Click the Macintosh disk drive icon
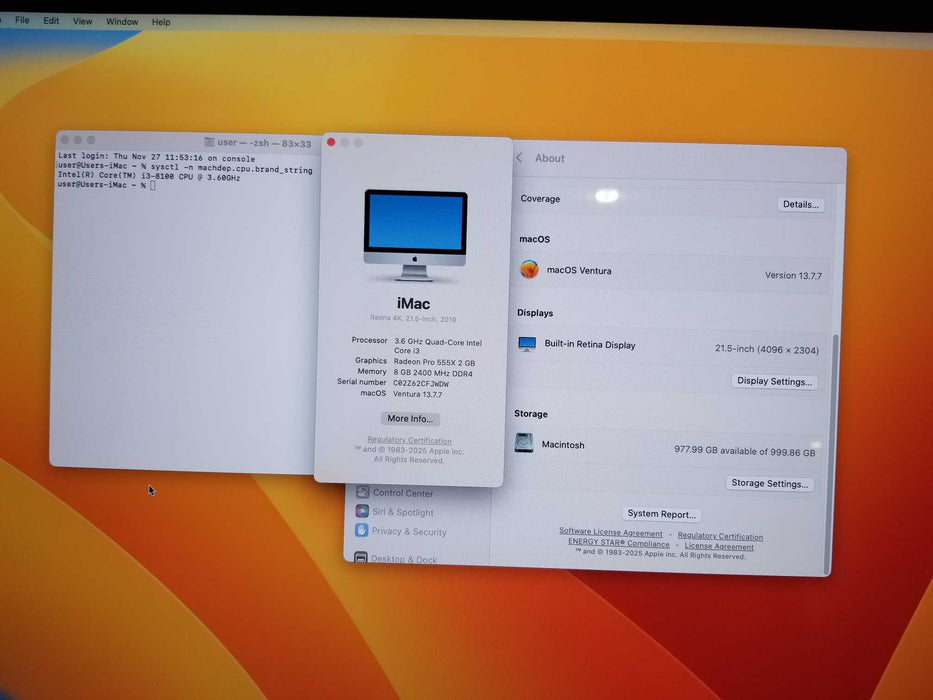Image resolution: width=933 pixels, height=700 pixels. coord(524,443)
